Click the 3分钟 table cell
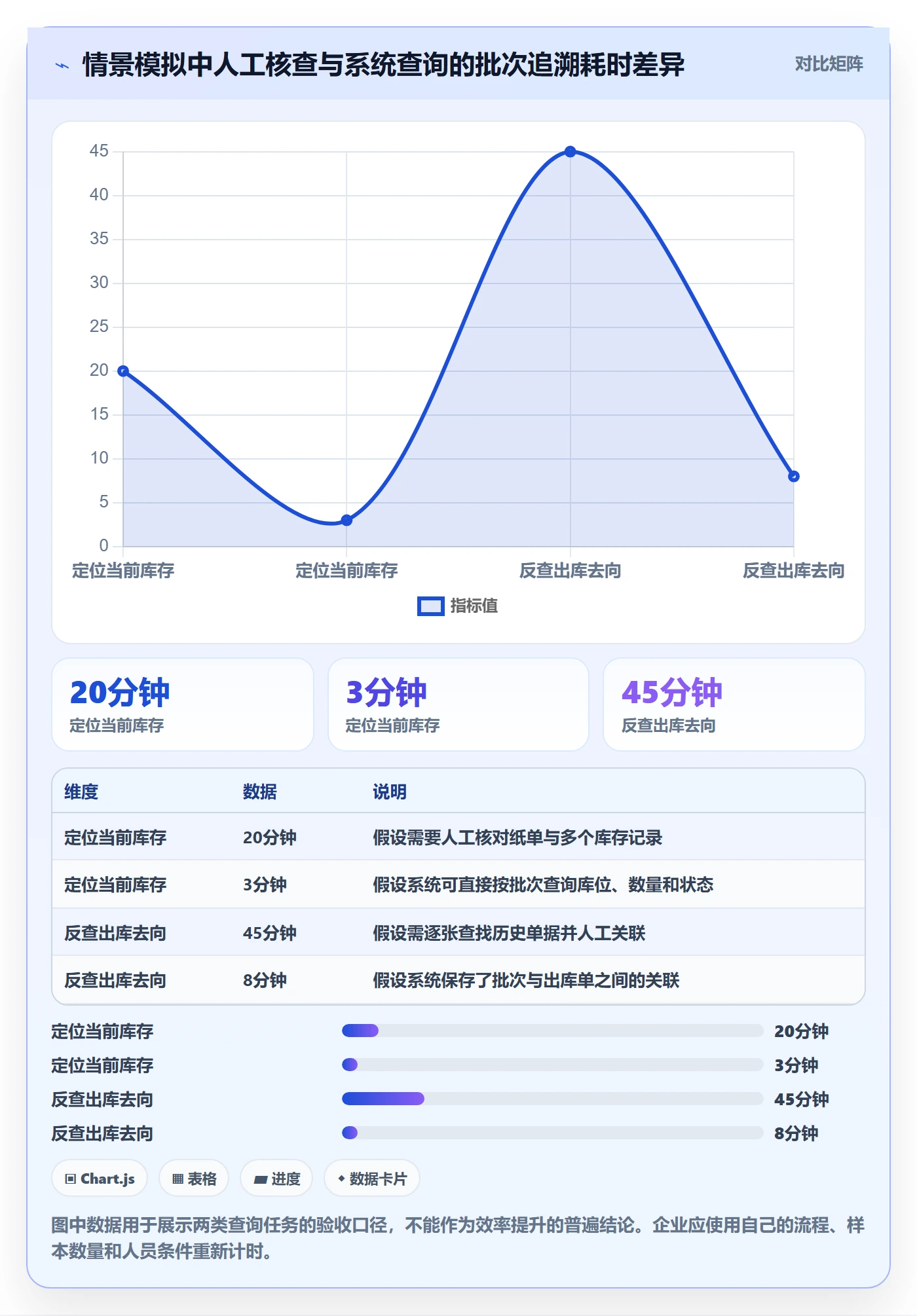This screenshot has width=917, height=1316. tap(265, 885)
